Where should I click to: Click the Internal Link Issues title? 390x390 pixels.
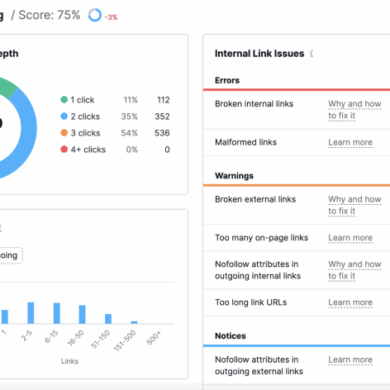(x=259, y=54)
